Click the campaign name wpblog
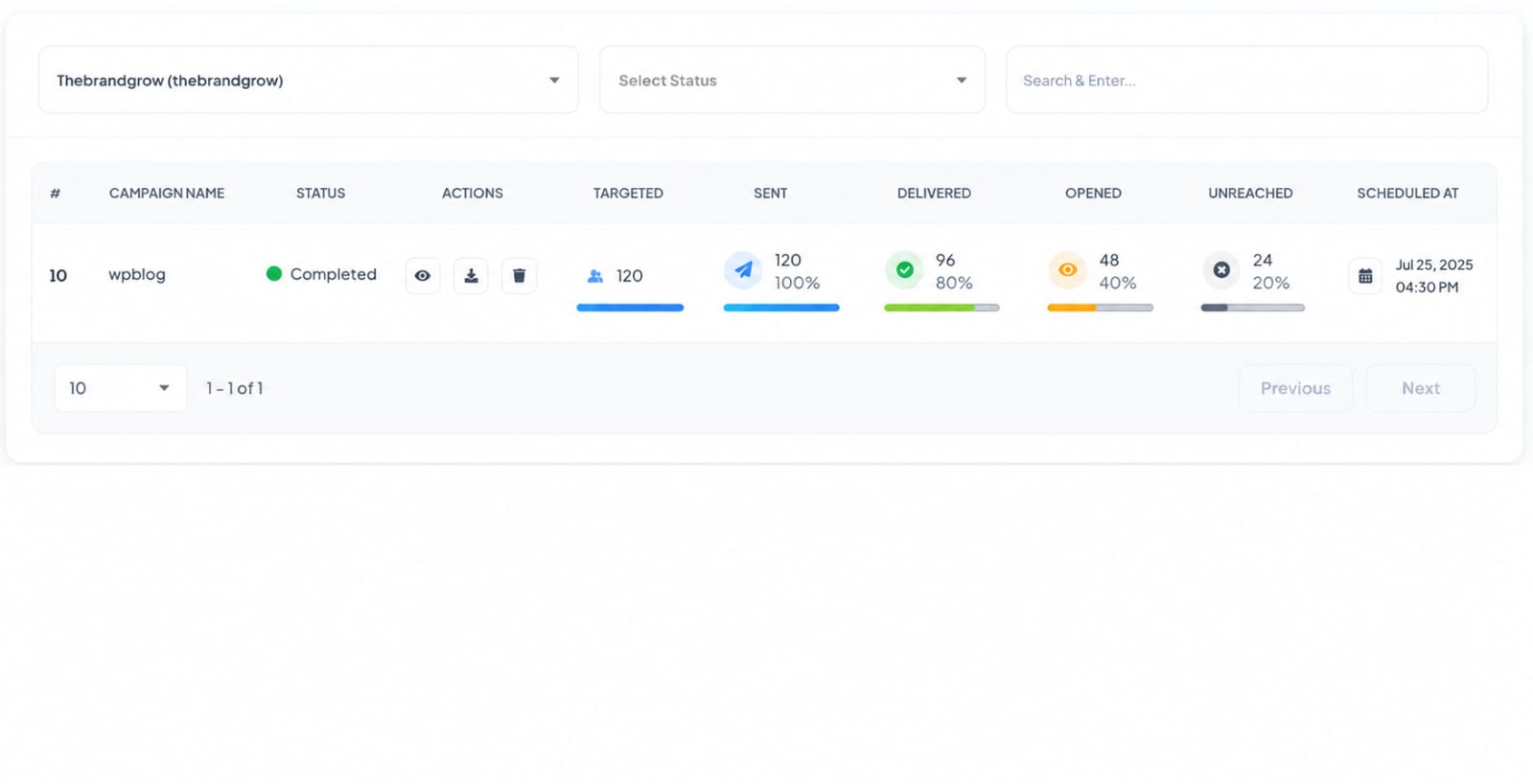The width and height of the screenshot is (1533, 784). (137, 275)
